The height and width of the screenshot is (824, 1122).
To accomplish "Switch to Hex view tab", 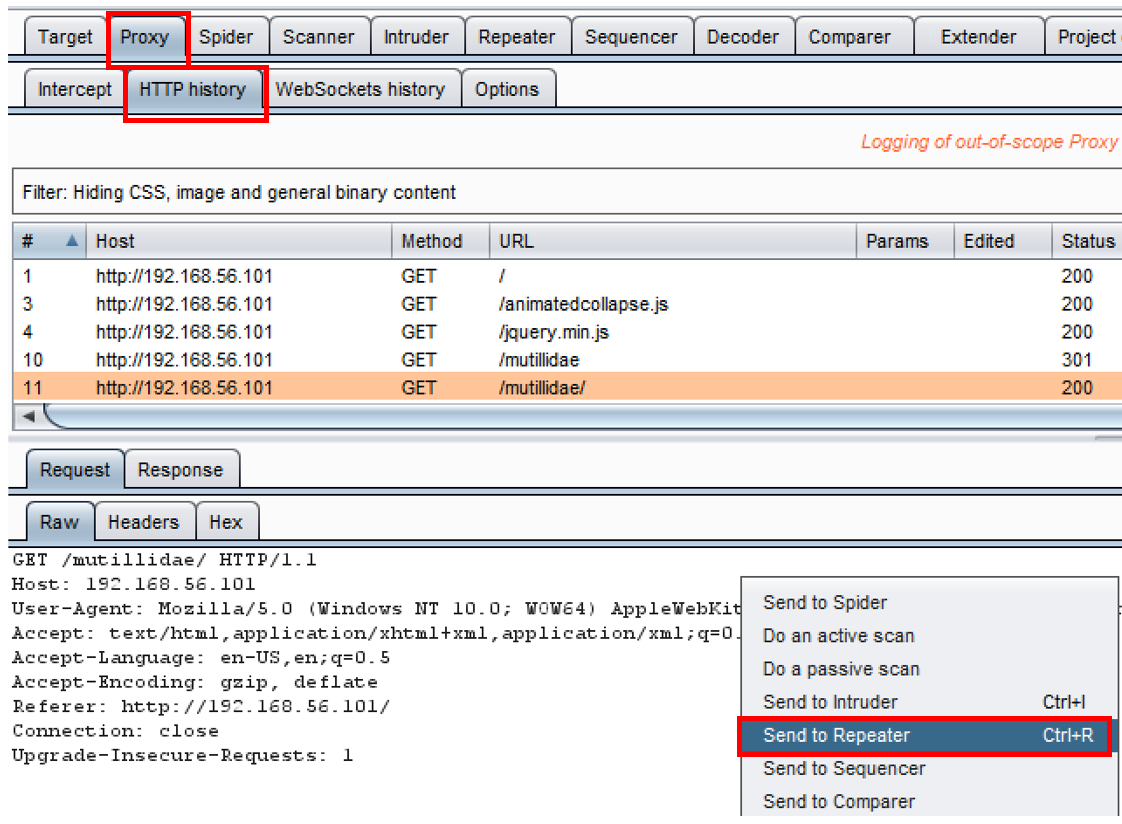I will pos(226,522).
